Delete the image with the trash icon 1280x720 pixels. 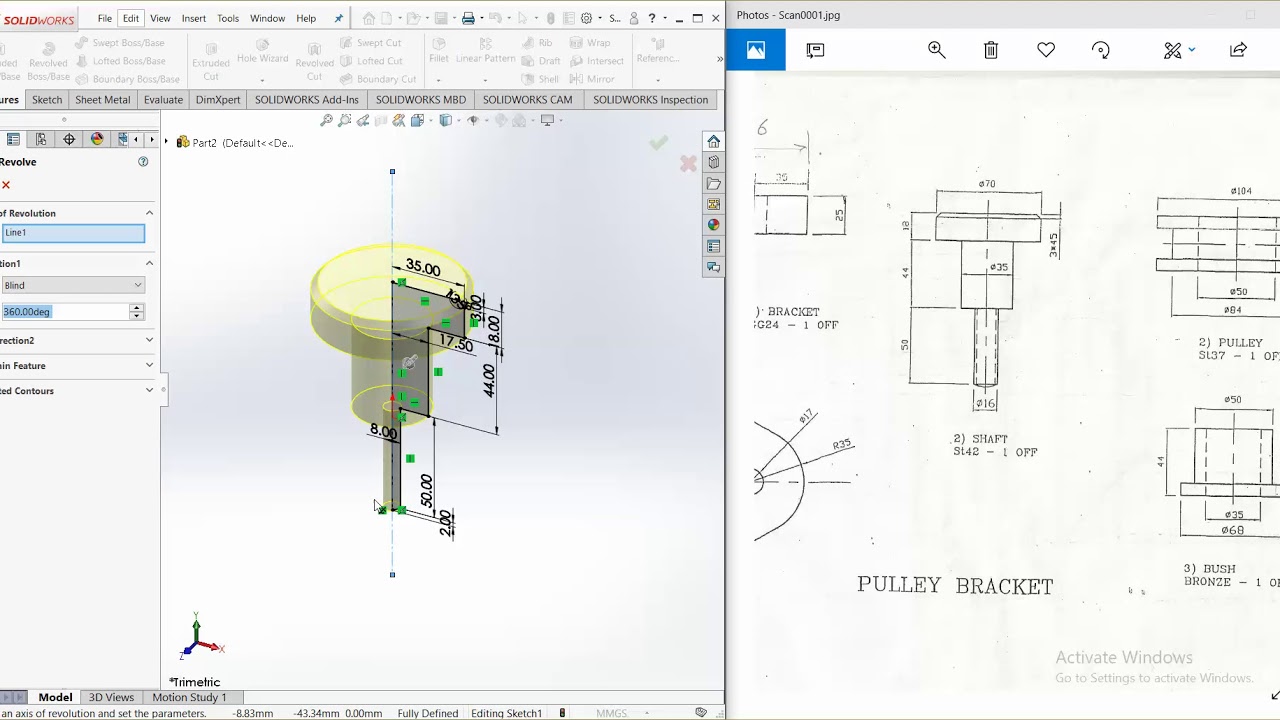pyautogui.click(x=991, y=50)
